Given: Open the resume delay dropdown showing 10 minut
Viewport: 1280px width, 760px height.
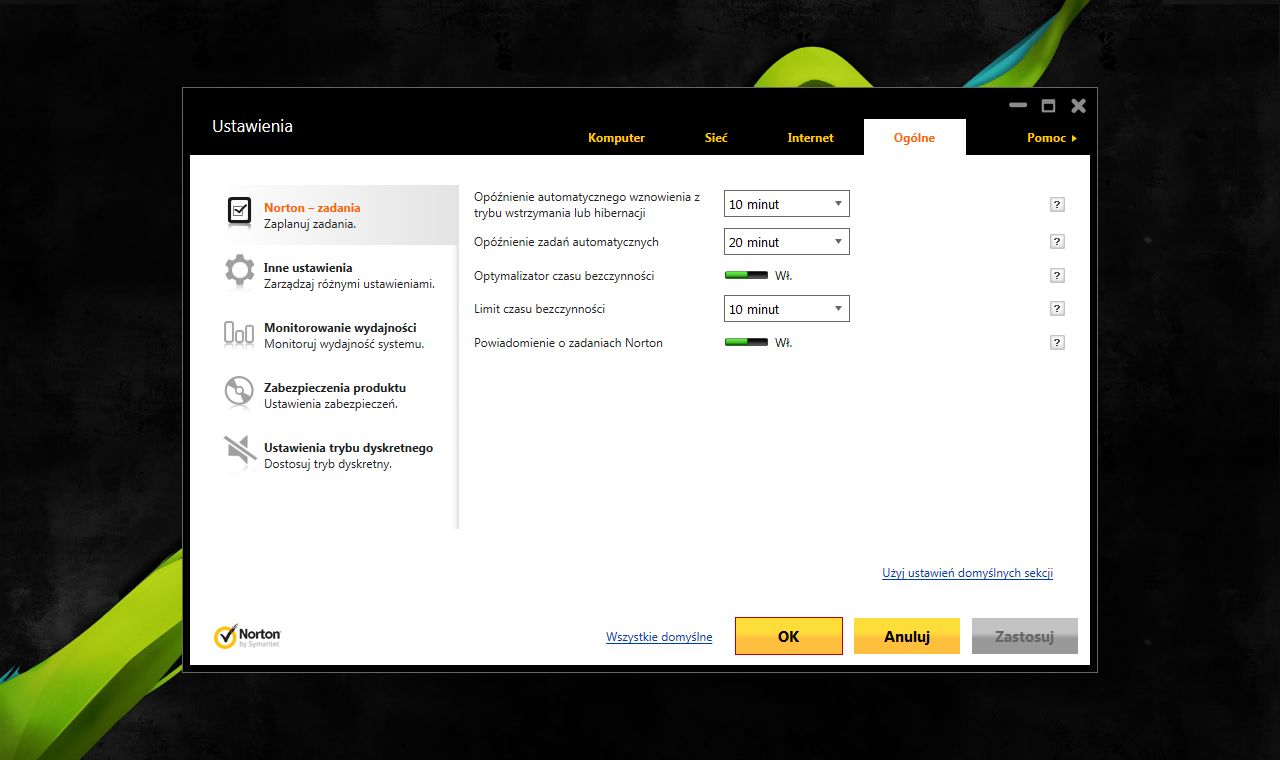Looking at the screenshot, I should [787, 204].
